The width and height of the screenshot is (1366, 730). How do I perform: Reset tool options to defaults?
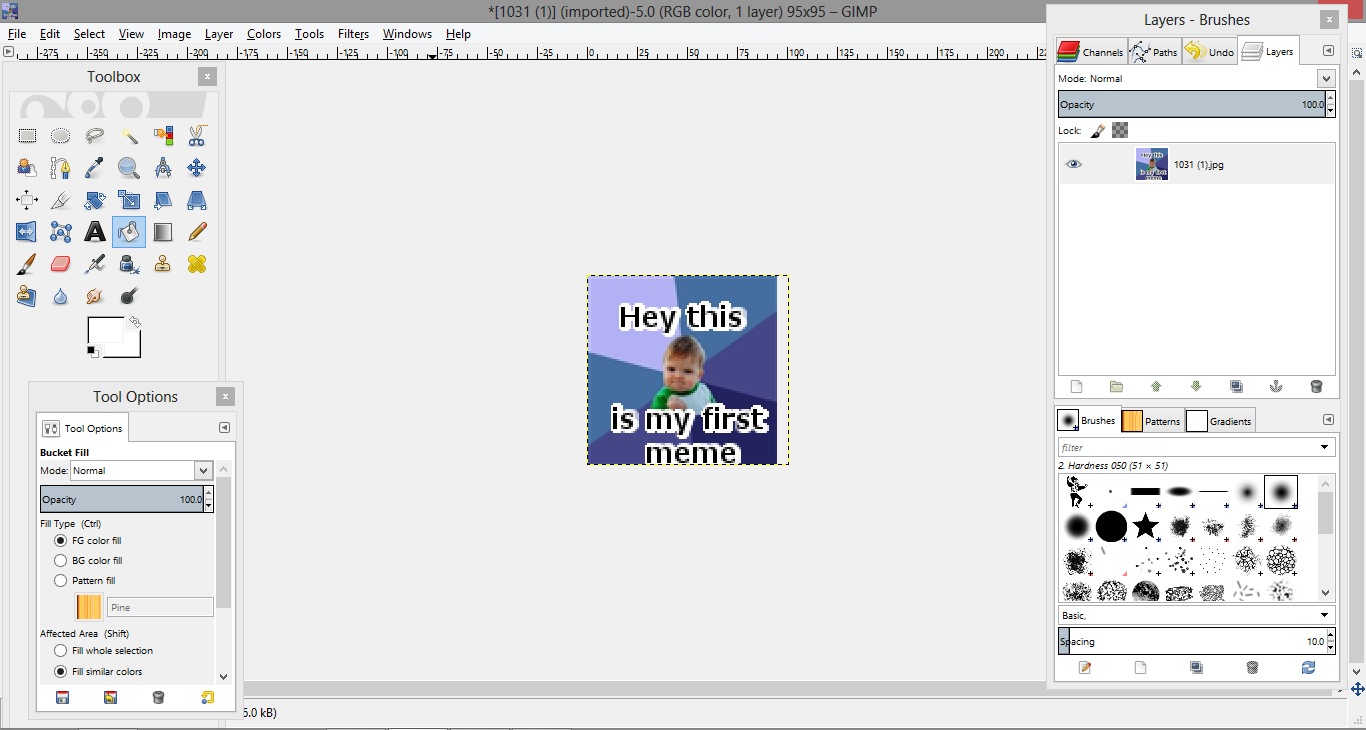207,697
